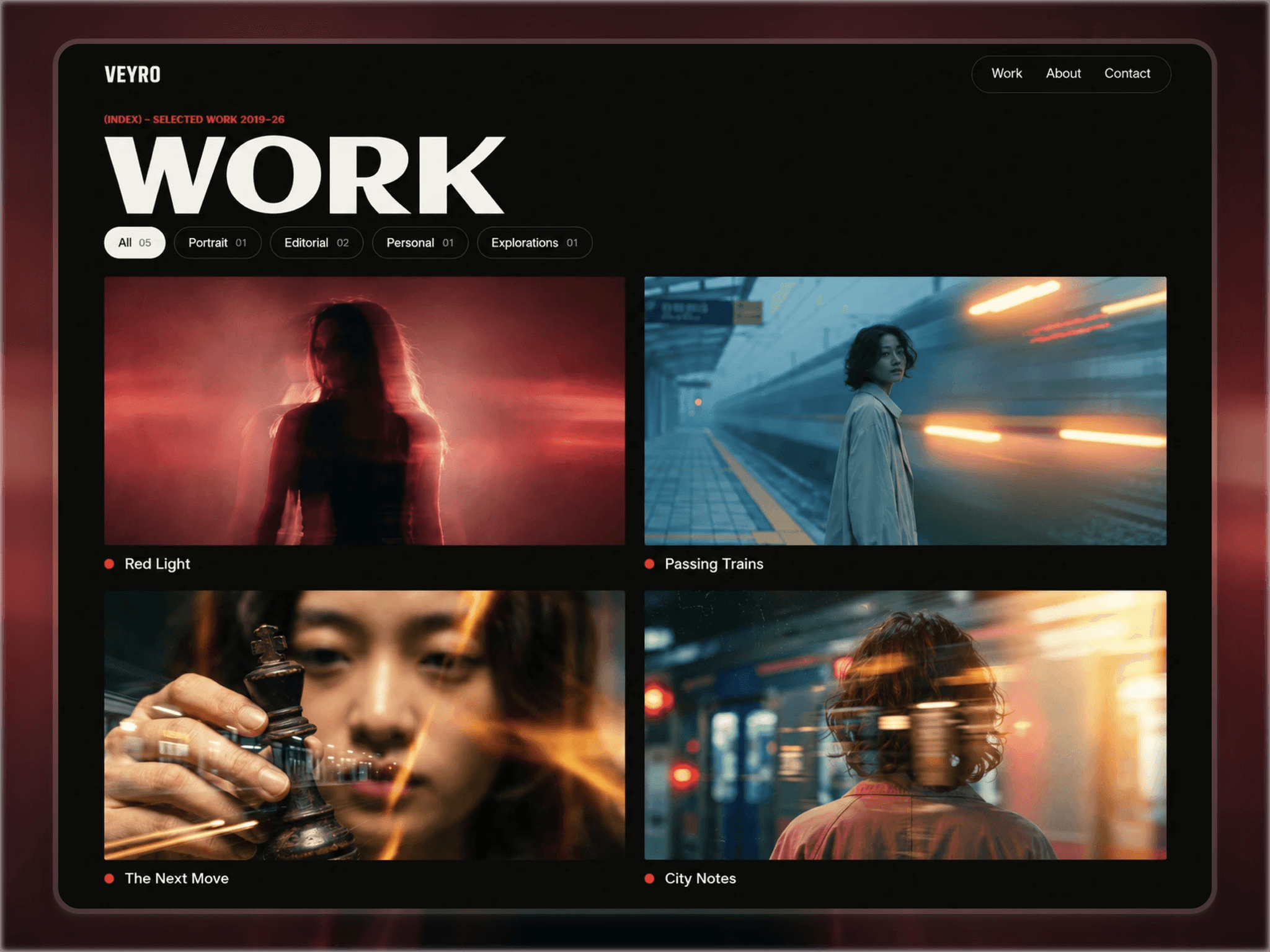Open the Red Light project thumbnail

click(365, 411)
